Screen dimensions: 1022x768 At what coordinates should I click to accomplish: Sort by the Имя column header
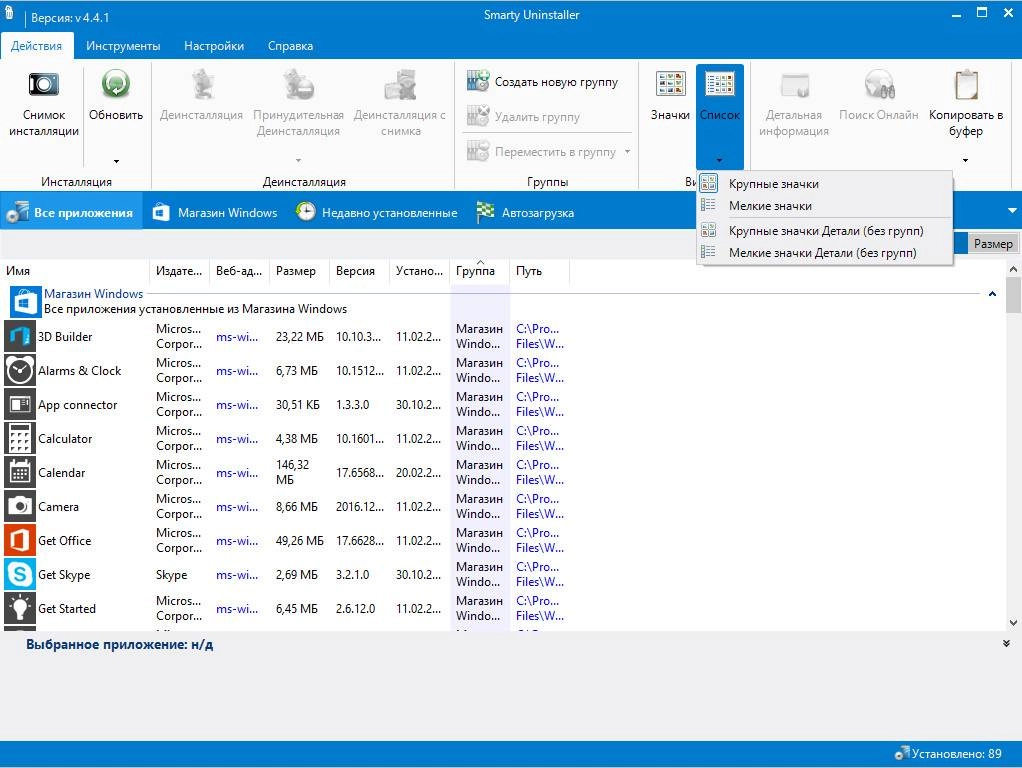tap(75, 271)
